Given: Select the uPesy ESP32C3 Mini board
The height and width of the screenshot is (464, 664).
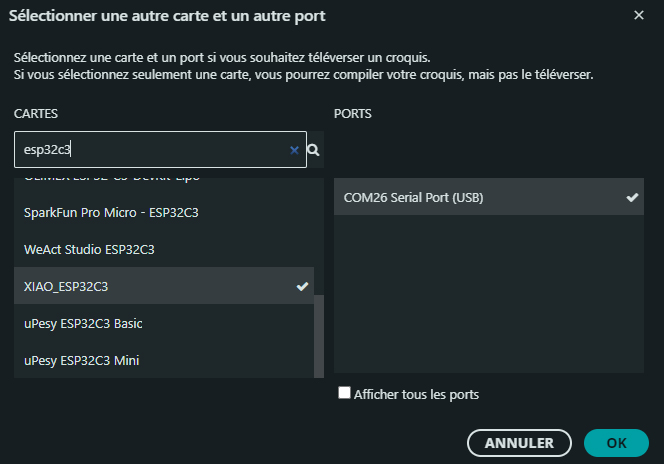Looking at the screenshot, I should coord(81,360).
